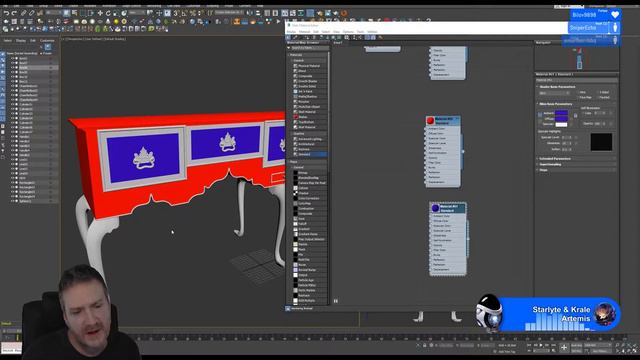Choose Falloff in the Maps list
This screenshot has height=360, width=640.
309,224
